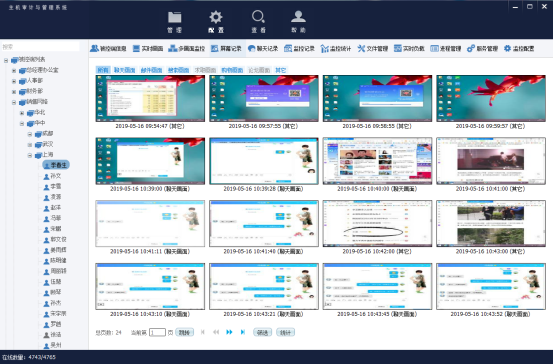
Task: Select the 搜索画面 filter tab
Action: [x=178, y=70]
